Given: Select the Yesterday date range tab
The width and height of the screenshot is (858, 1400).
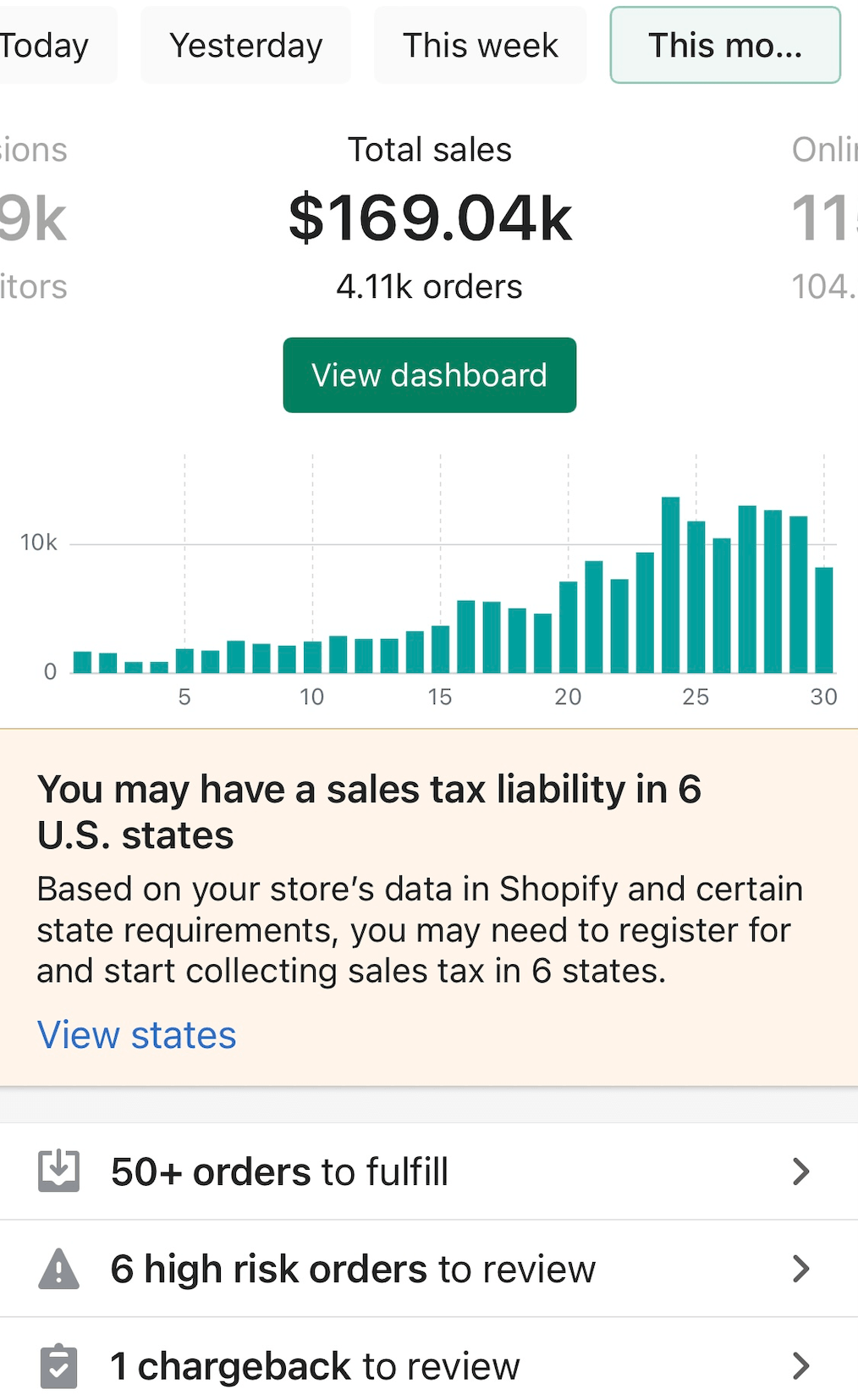Looking at the screenshot, I should pos(245,45).
